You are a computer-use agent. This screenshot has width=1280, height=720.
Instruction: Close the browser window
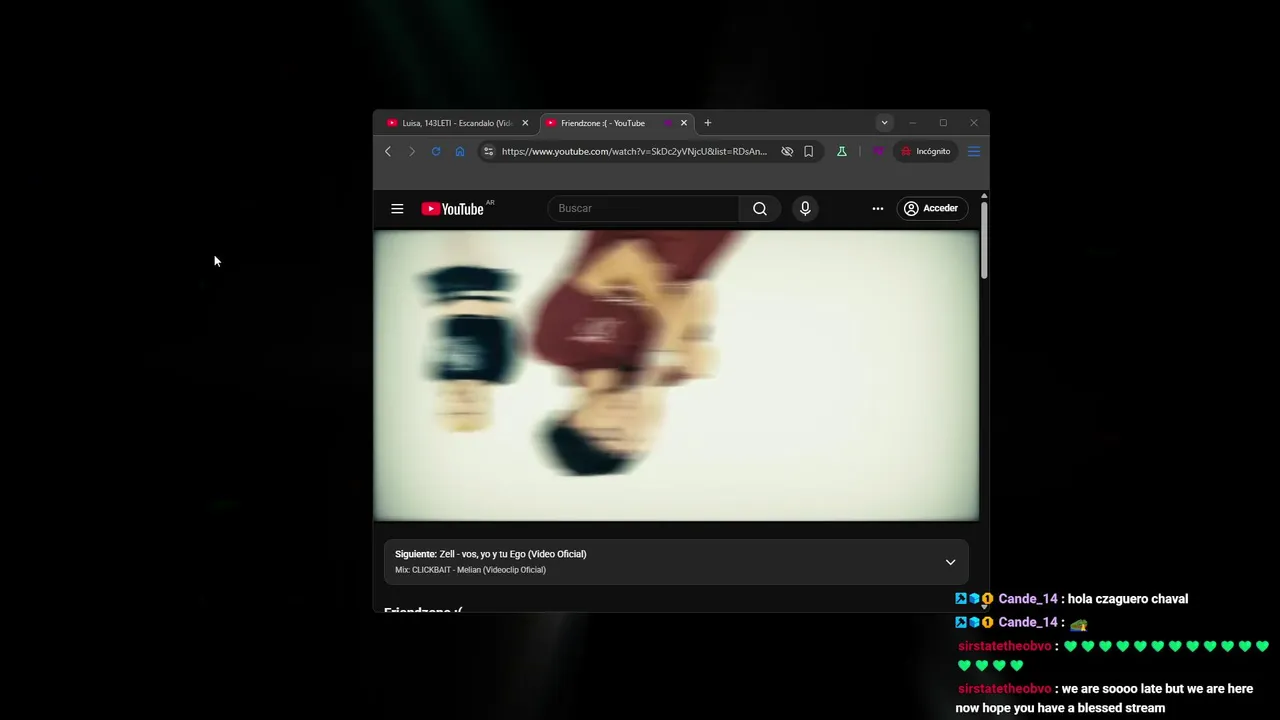click(x=974, y=123)
